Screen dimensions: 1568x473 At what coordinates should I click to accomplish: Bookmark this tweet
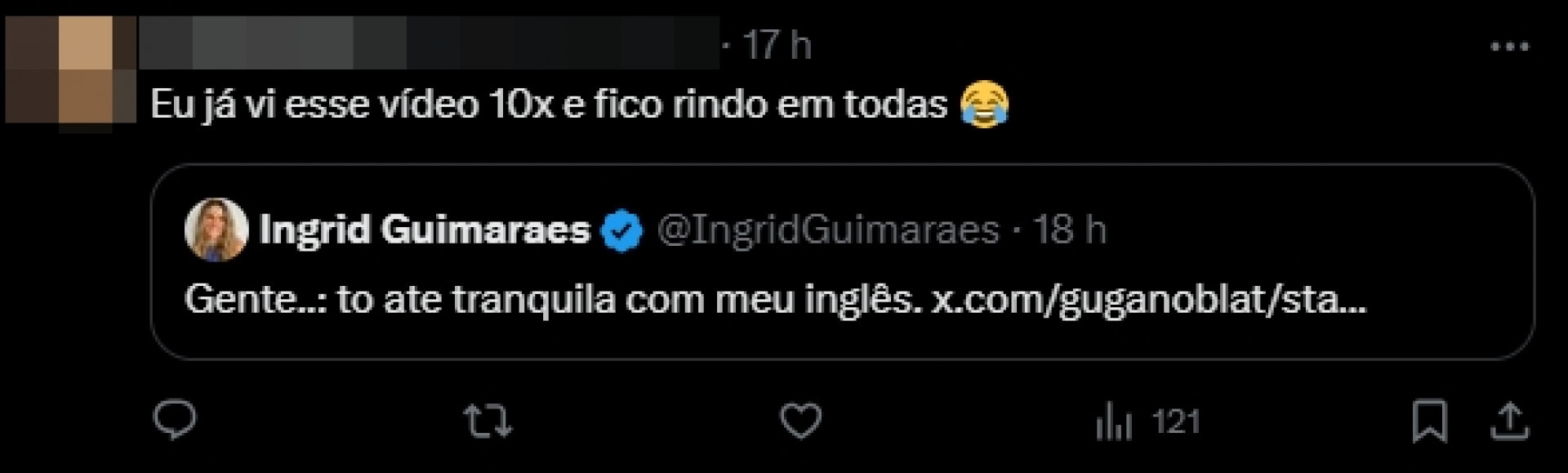pyautogui.click(x=1429, y=422)
